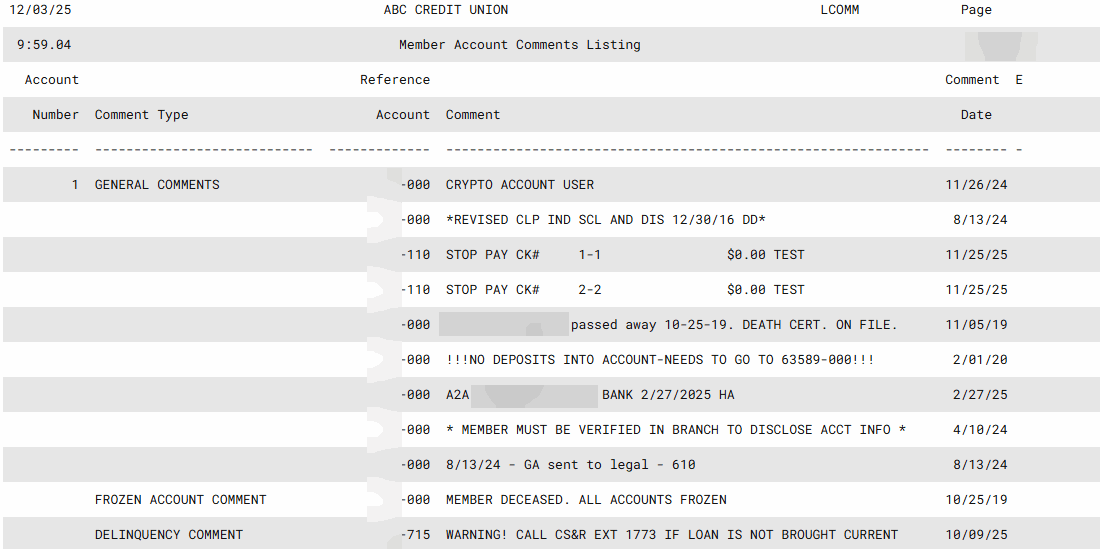Viewport: 1100px width, 549px height.
Task: Click the ABC CREDIT UNION report title
Action: (446, 10)
